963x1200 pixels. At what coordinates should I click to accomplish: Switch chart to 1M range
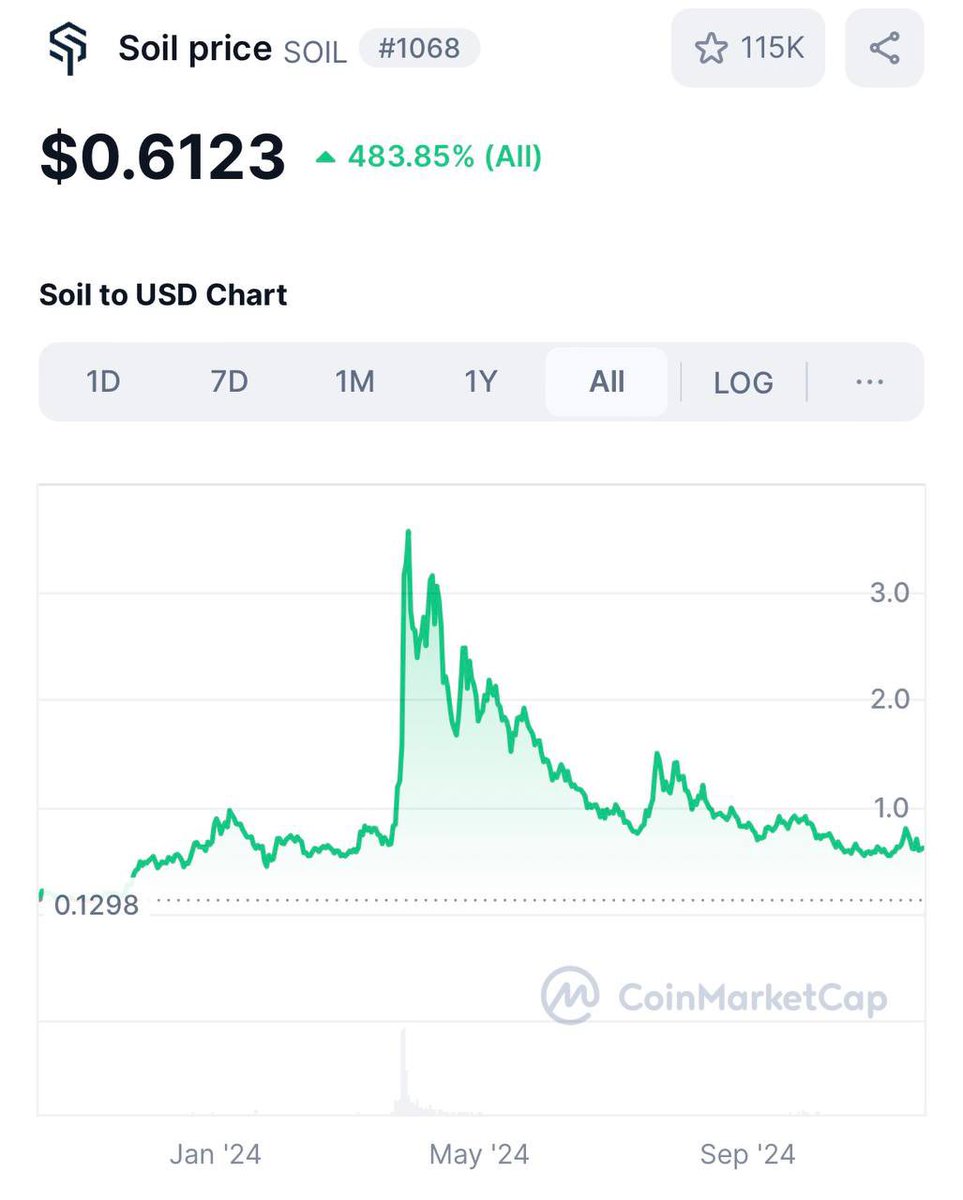pyautogui.click(x=354, y=382)
